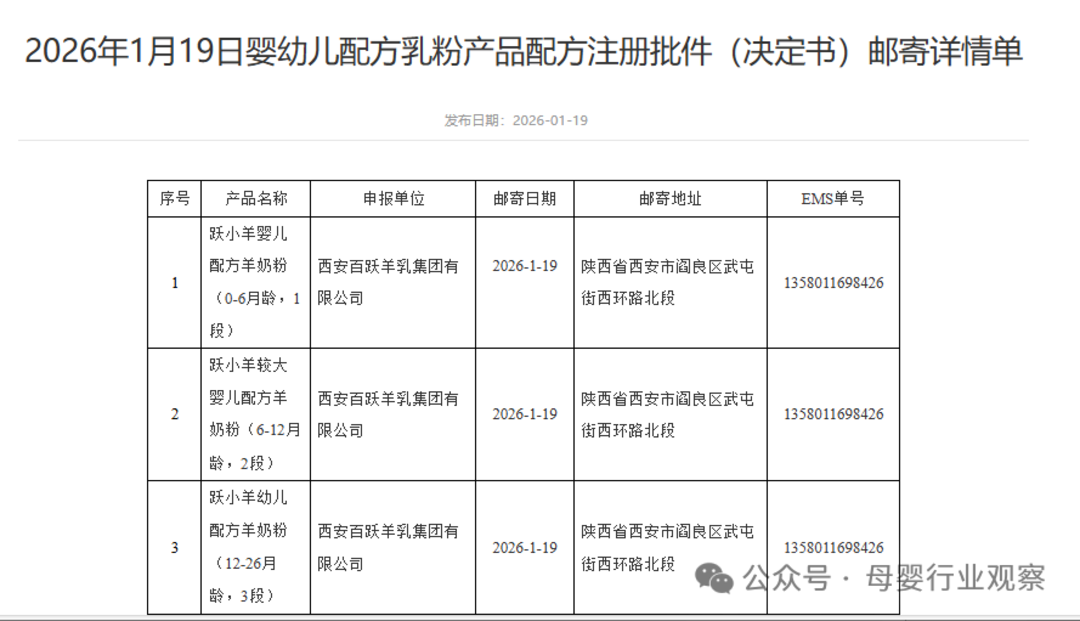Select the 跃小羊婴儿配方羊奶粉 1段 product cell
The height and width of the screenshot is (621, 1080).
(x=254, y=282)
